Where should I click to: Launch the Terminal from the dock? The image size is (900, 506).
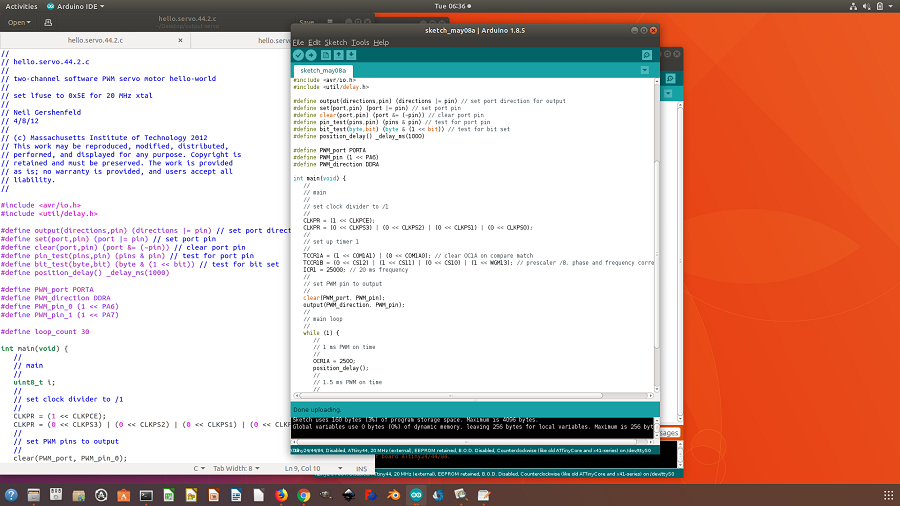coord(146,495)
